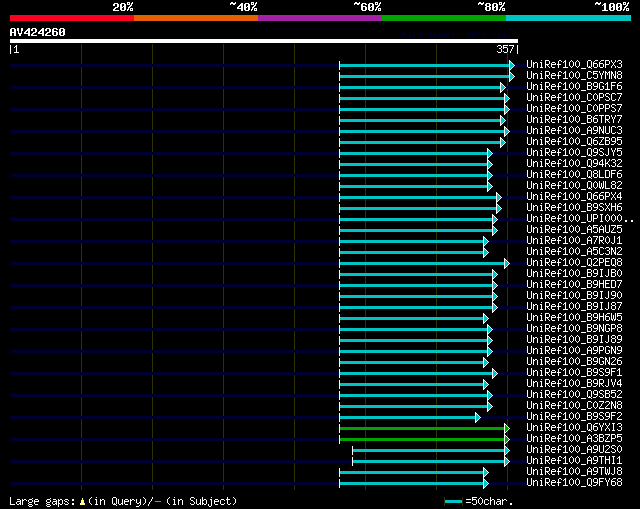The height and width of the screenshot is (509, 640).
Task: Select the UniRef100_A9TWJ8 hit
Action: pos(574,472)
